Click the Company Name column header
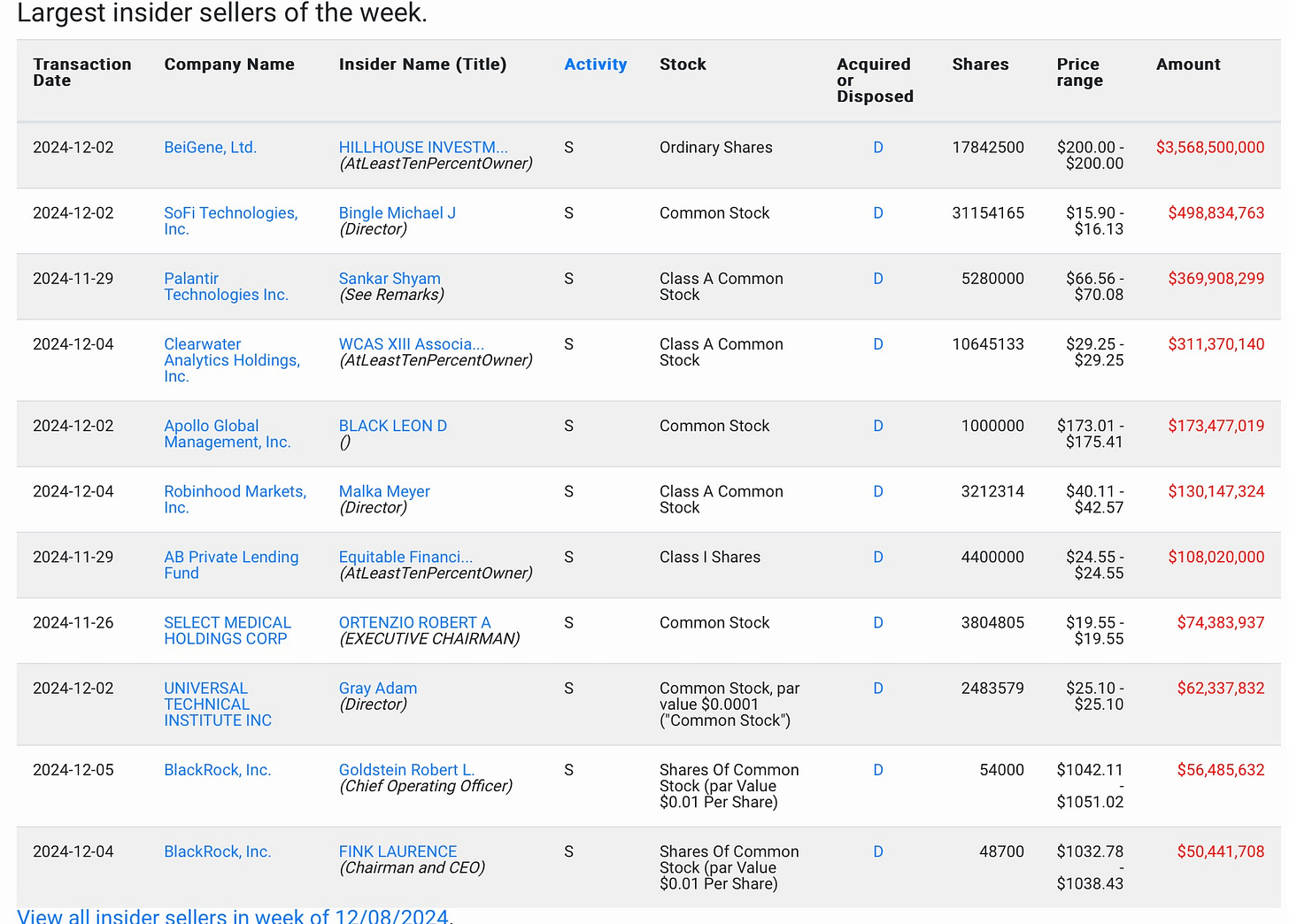The width and height of the screenshot is (1289, 924). click(x=229, y=65)
